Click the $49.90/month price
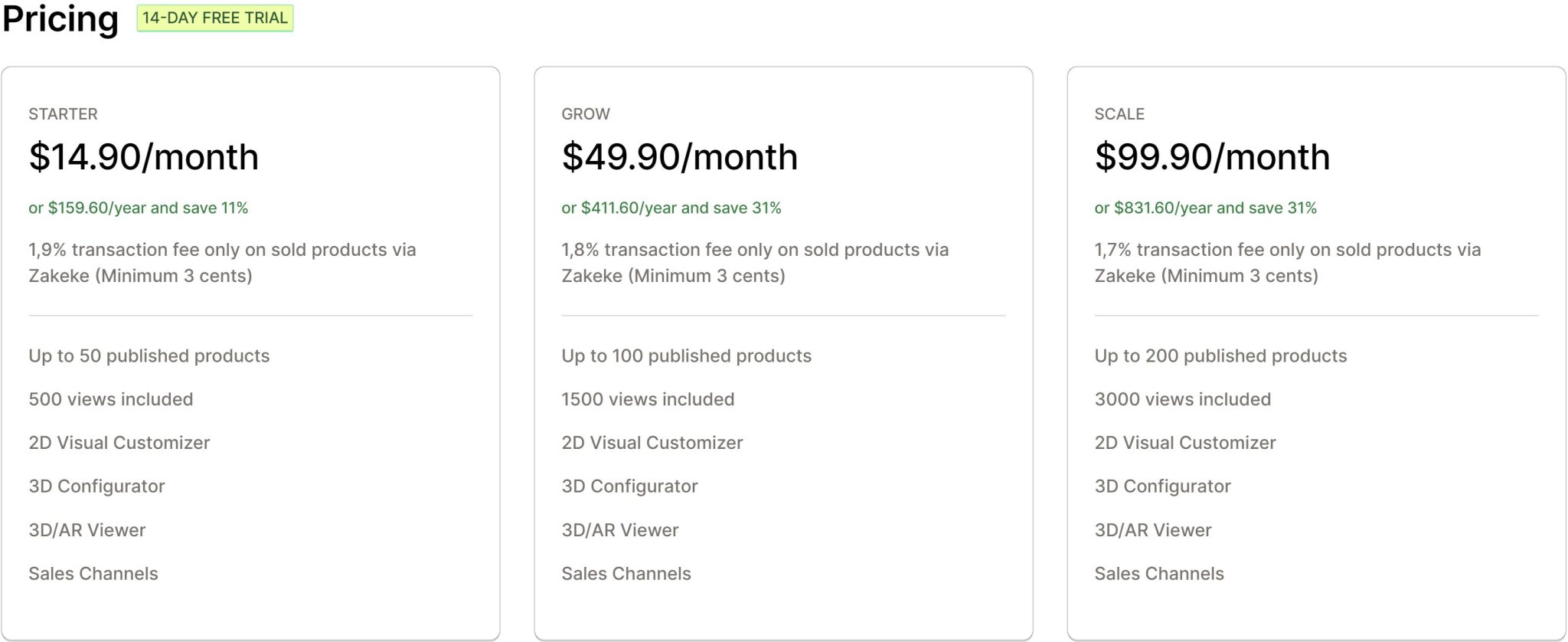Screen dimensions: 1568x642 (x=680, y=157)
